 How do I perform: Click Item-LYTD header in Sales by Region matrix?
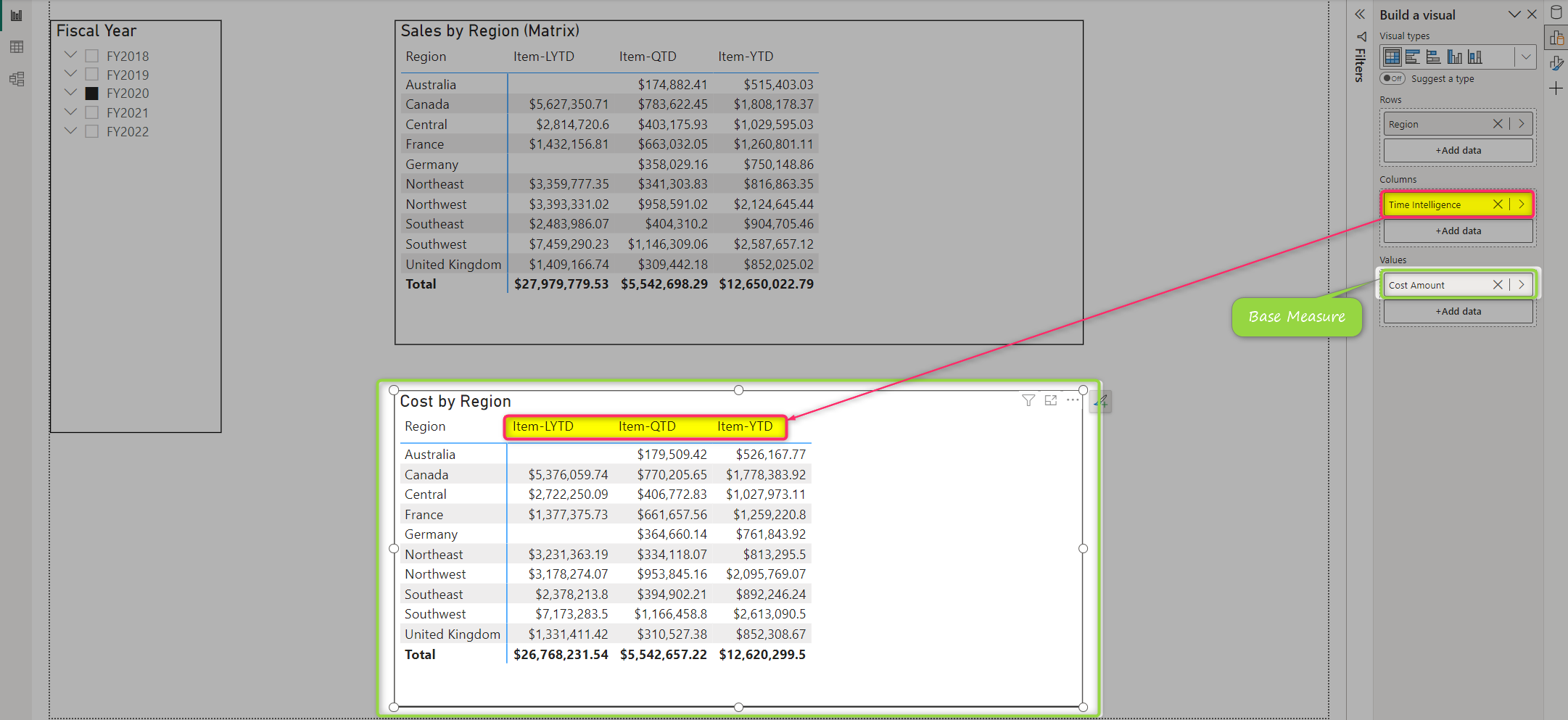tap(543, 57)
